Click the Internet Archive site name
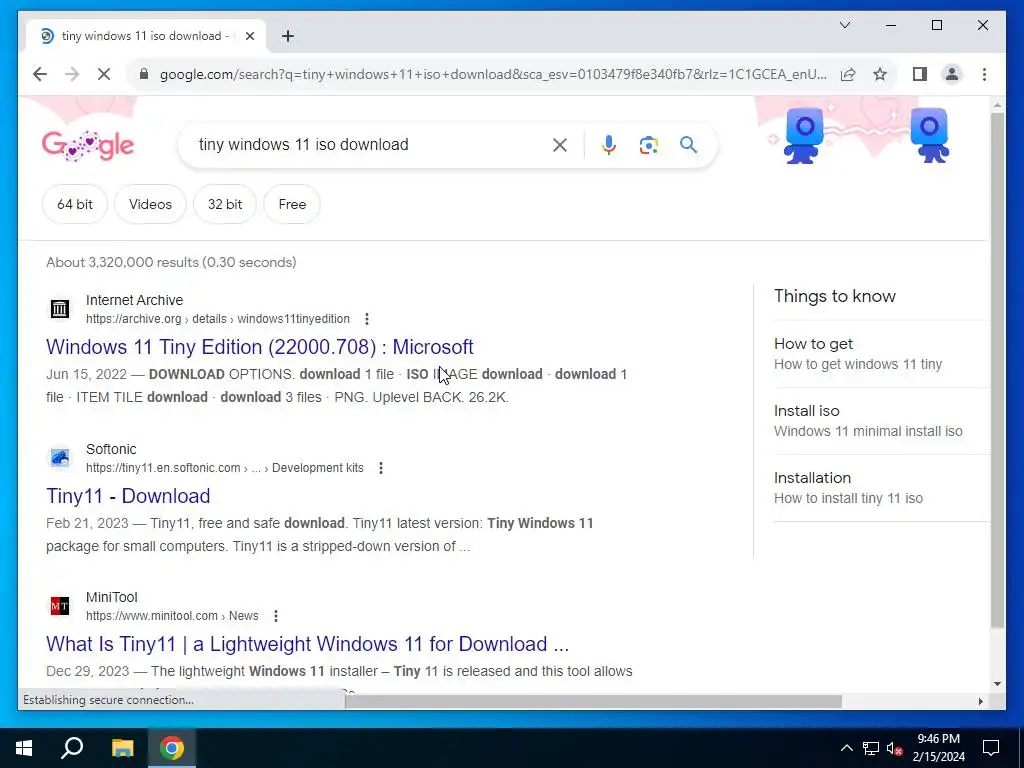The height and width of the screenshot is (768, 1024). coord(135,300)
